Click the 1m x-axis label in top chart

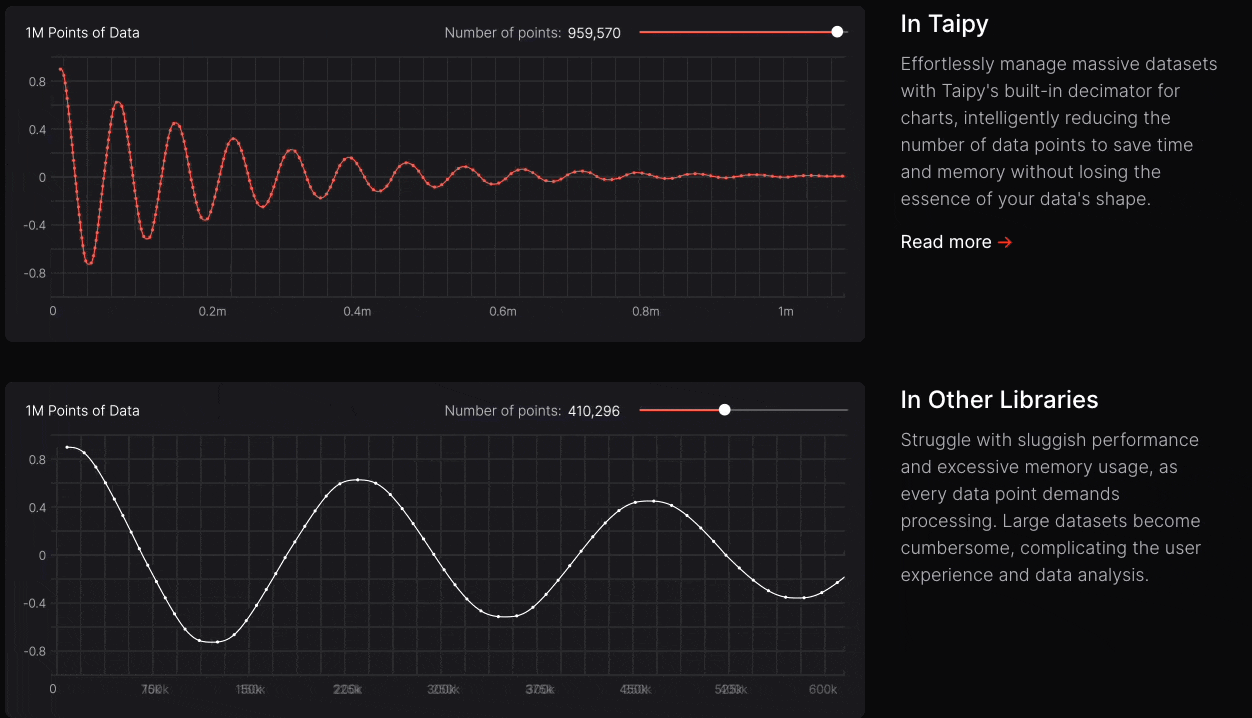786,312
